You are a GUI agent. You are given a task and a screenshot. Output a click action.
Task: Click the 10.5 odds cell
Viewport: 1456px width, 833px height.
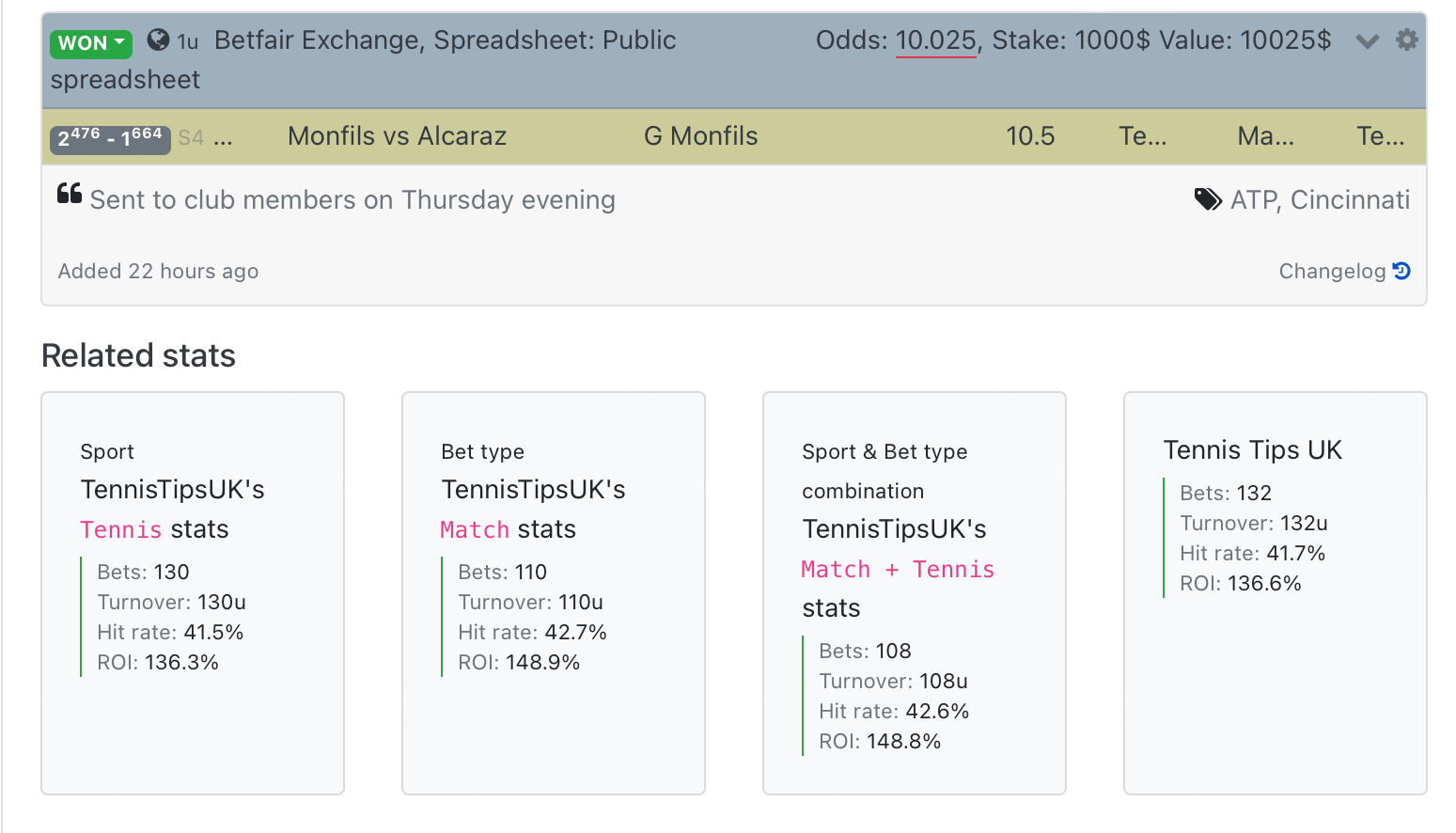point(1030,136)
